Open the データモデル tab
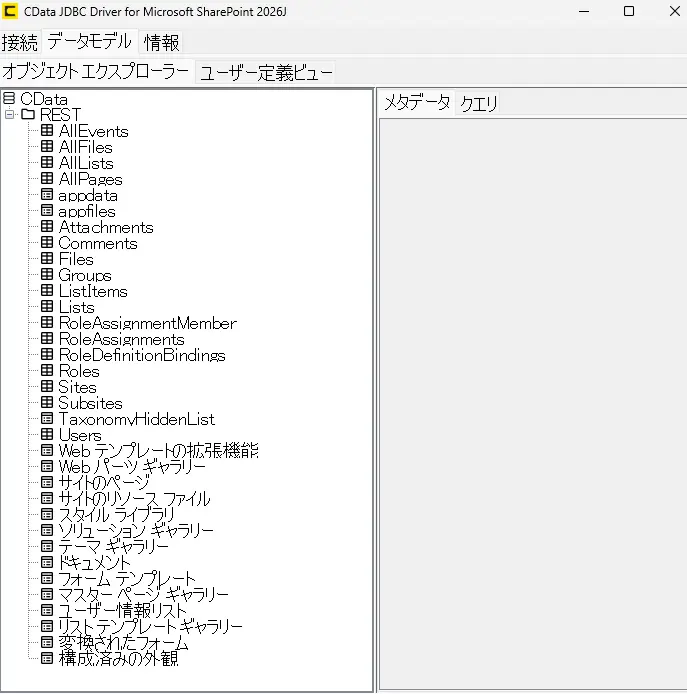 point(89,42)
